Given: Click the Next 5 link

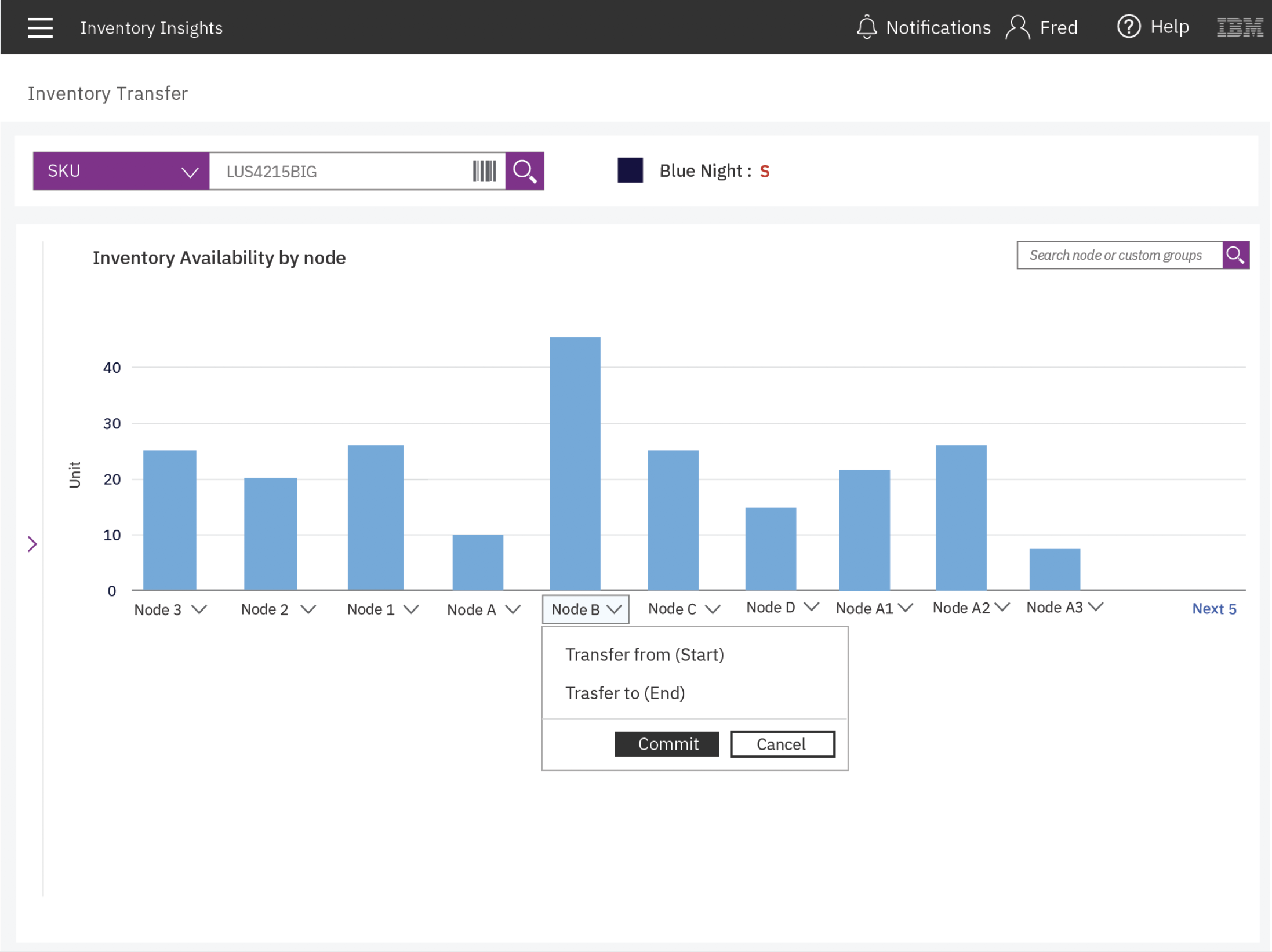Looking at the screenshot, I should point(1213,609).
